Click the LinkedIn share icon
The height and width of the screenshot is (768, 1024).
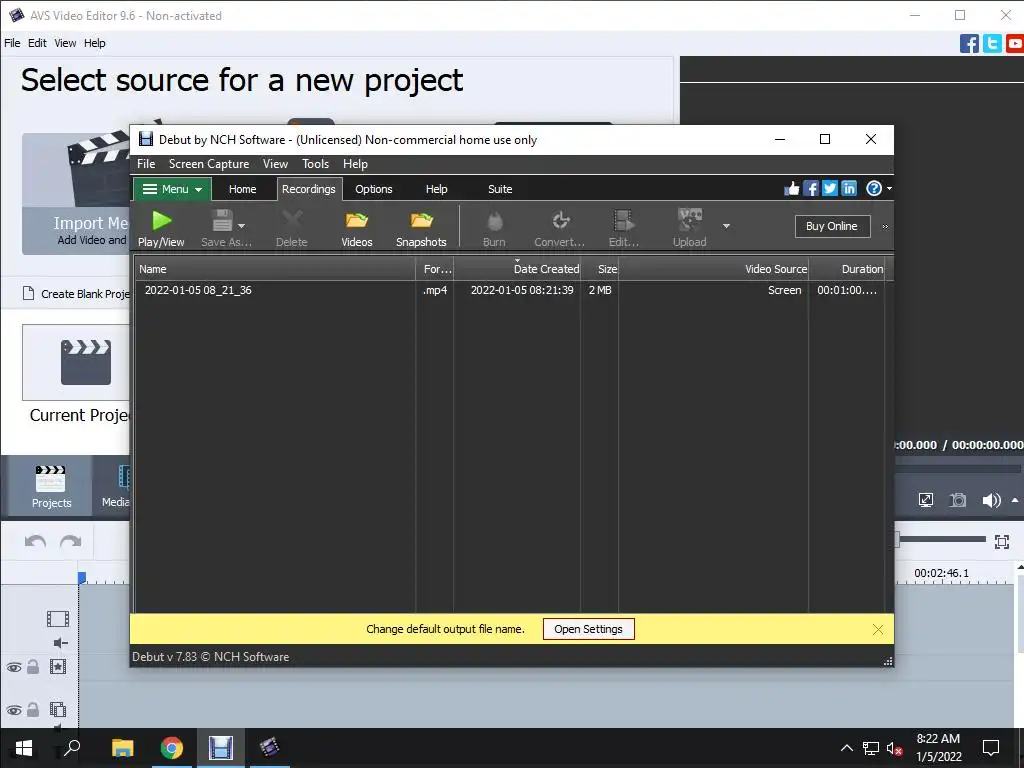tap(848, 189)
